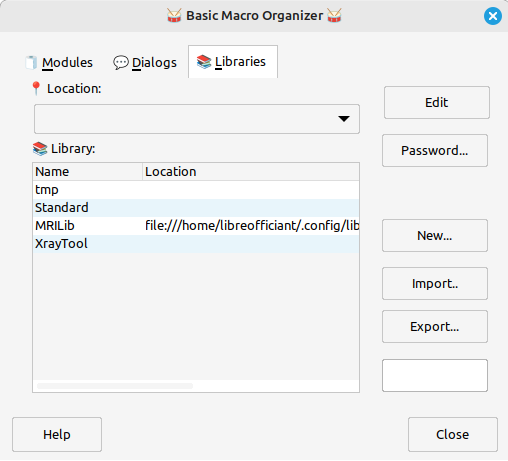Click the drum icon left of title
The height and width of the screenshot is (461, 508).
click(174, 16)
